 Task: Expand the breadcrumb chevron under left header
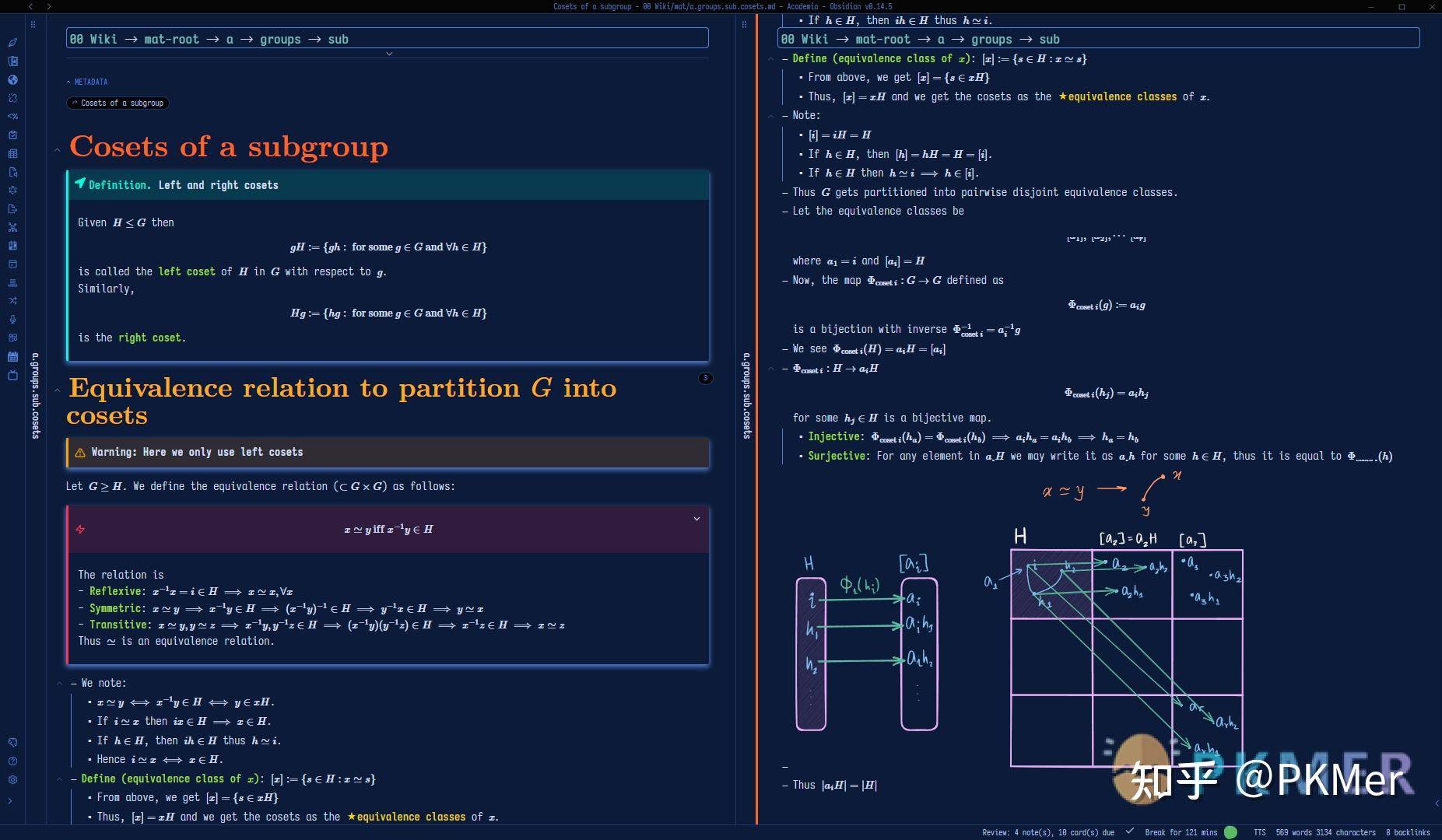(x=389, y=54)
